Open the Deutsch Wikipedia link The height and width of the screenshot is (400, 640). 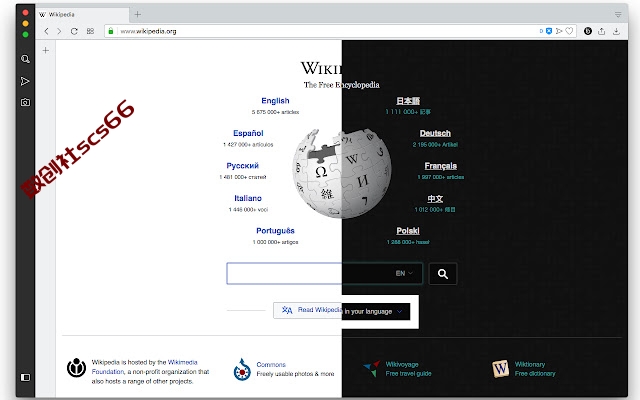click(x=435, y=133)
